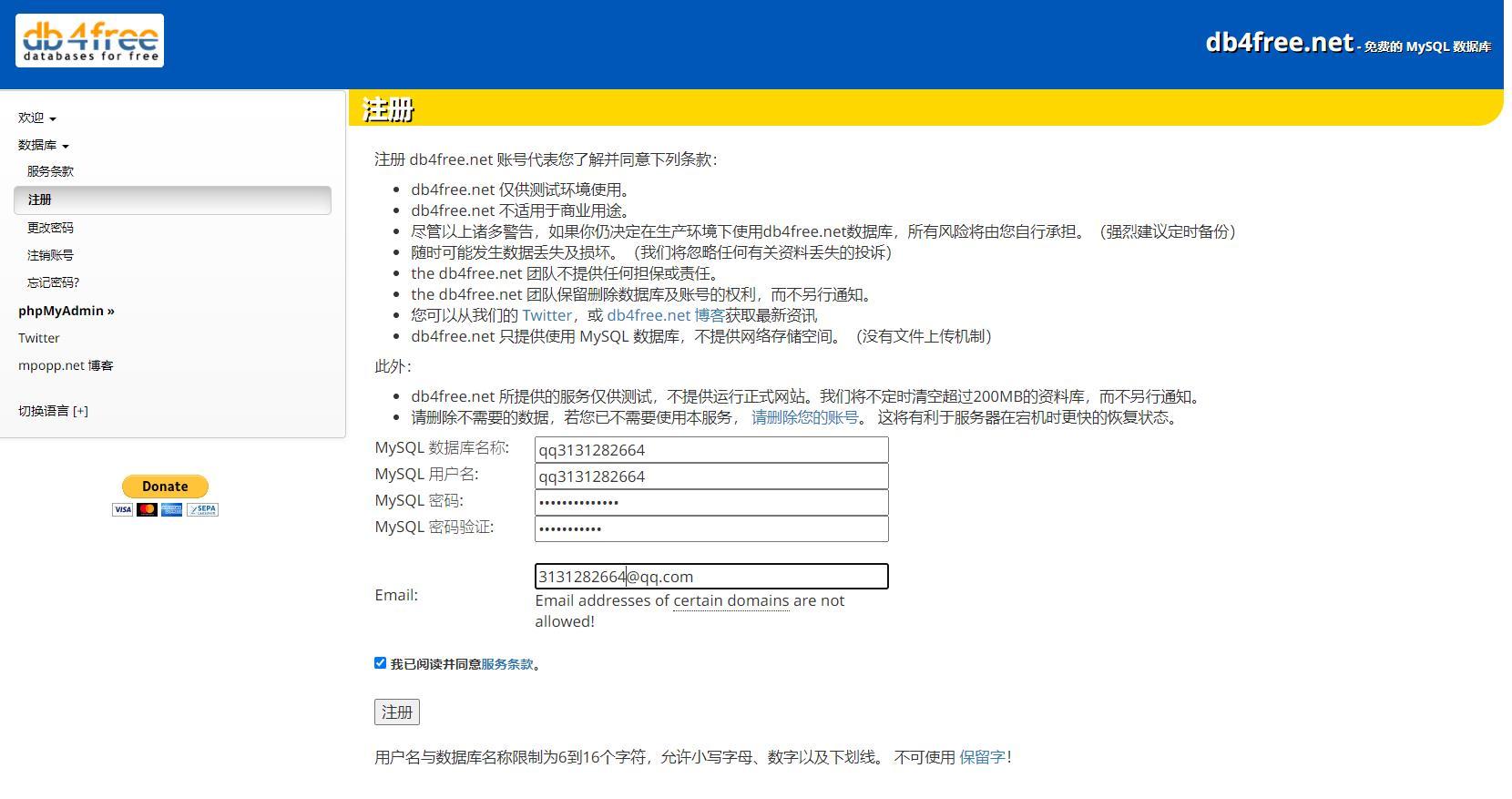Click 忘记密码? in the sidebar
The image size is (1512, 799).
[53, 282]
